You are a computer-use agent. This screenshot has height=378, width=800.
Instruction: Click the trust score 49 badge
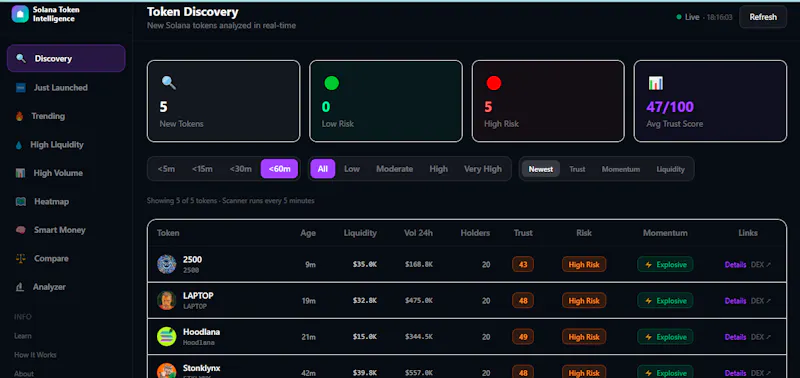click(523, 337)
